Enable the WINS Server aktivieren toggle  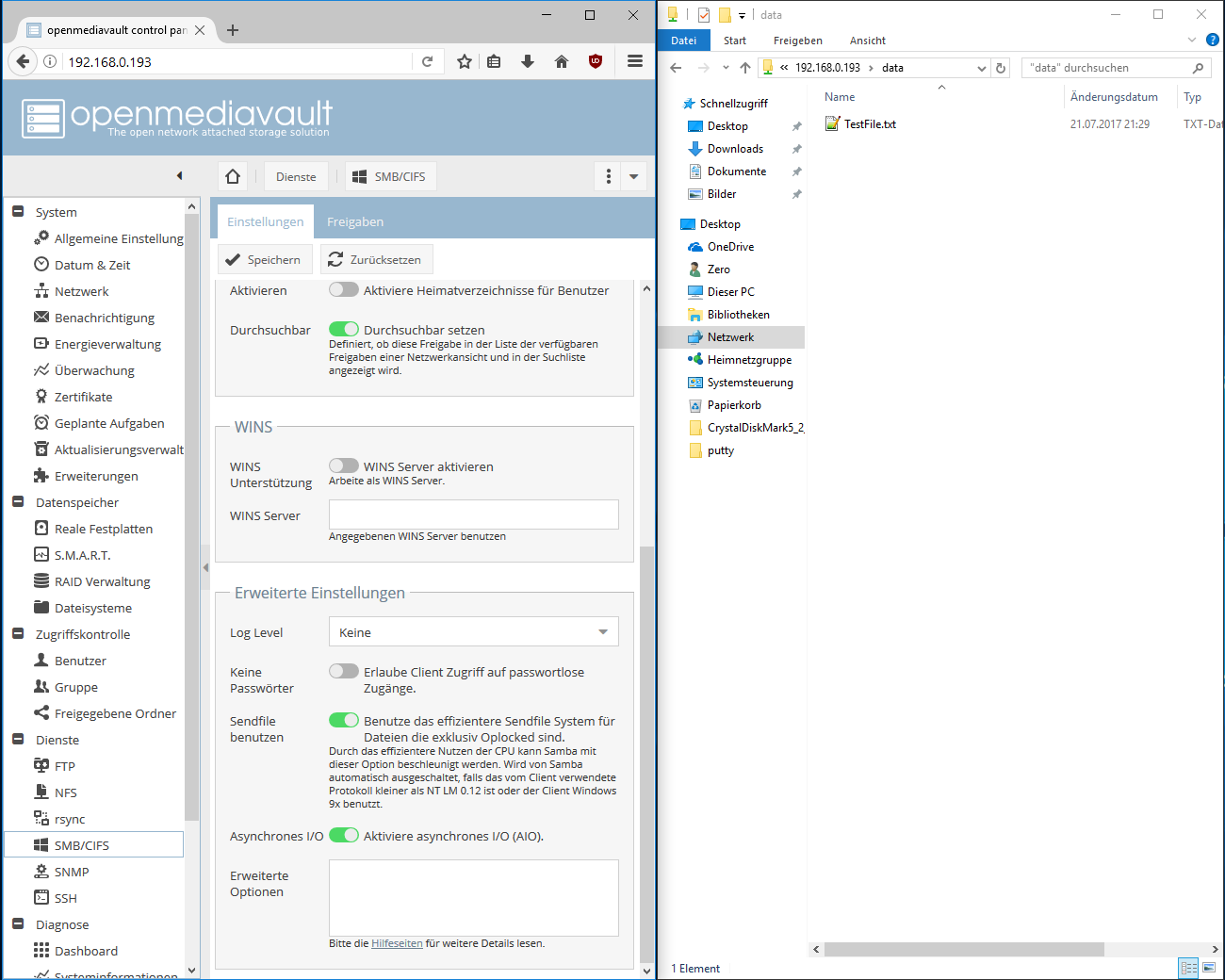point(344,465)
